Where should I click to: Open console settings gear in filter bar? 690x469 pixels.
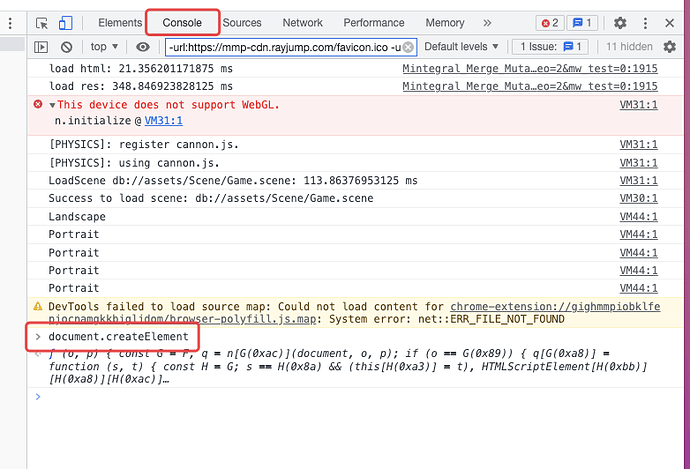670,47
